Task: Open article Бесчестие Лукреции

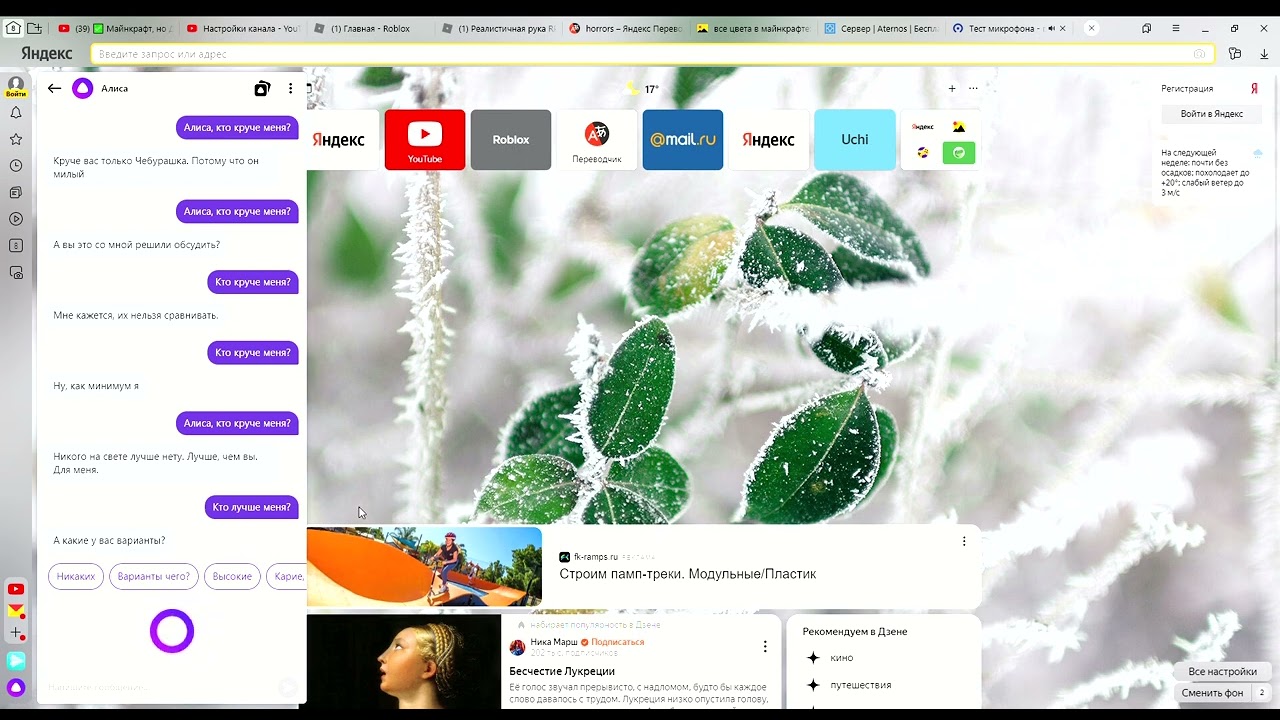Action: click(x=562, y=671)
